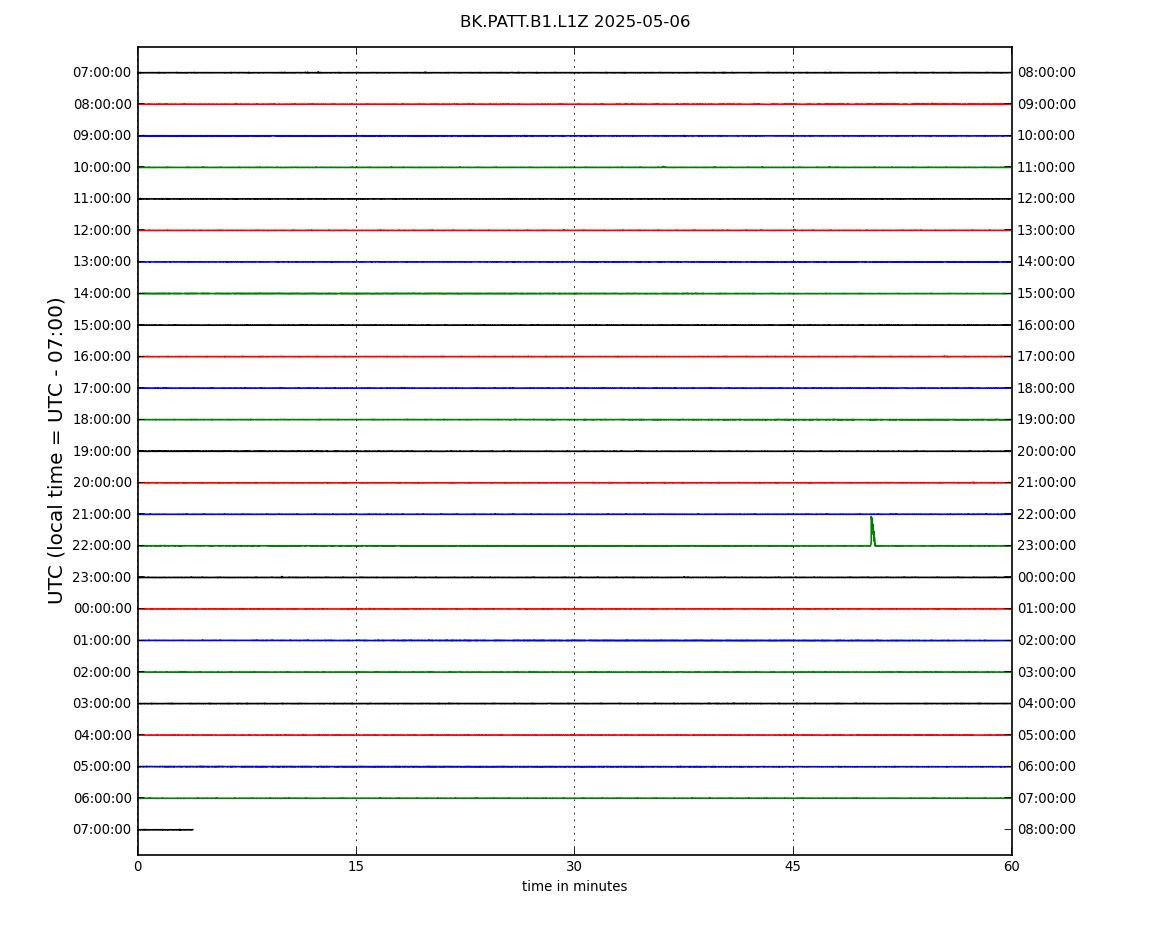Screen dimensions: 1150x950
Task: Click right-axis end time 07:00:00
Action: [1047, 798]
